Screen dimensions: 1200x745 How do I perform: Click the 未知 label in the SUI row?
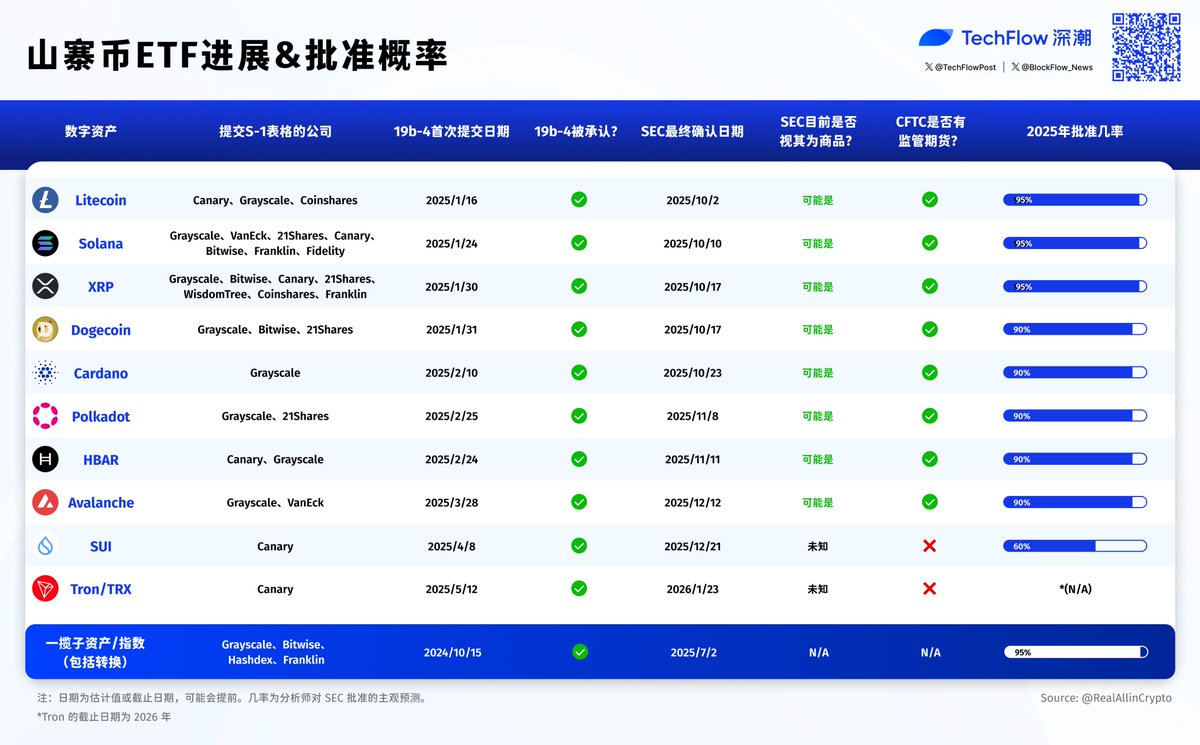pos(818,546)
